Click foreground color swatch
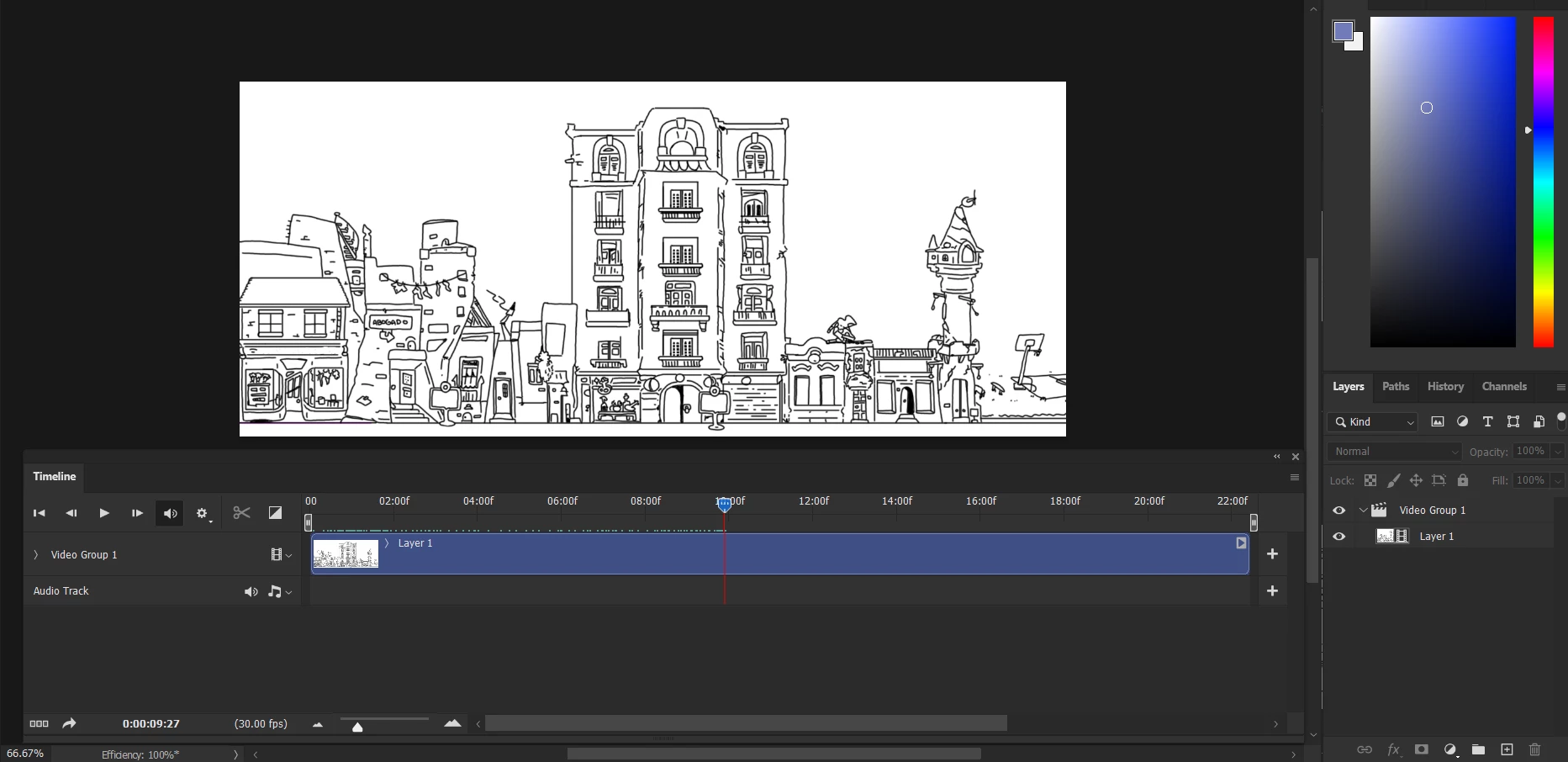Viewport: 1568px width, 762px height. tap(1343, 31)
